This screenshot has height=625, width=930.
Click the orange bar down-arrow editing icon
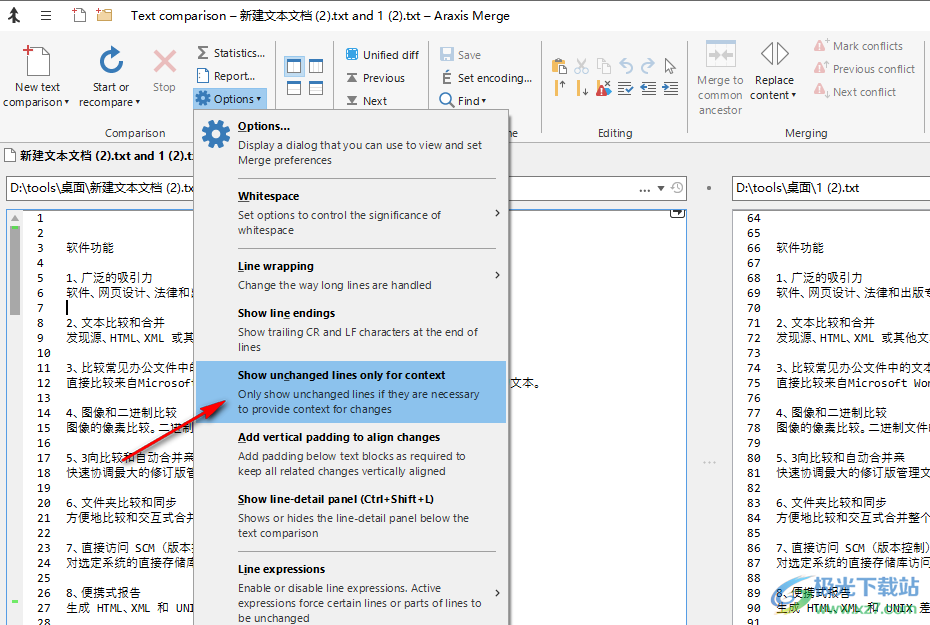[582, 89]
